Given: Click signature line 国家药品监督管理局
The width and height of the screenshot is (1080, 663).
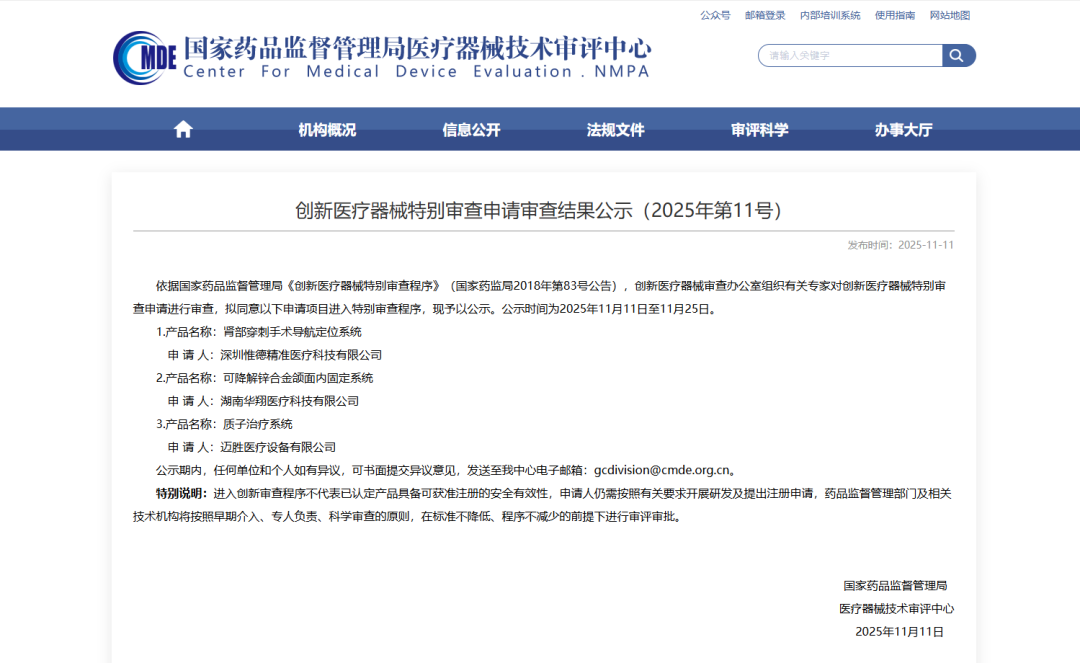Looking at the screenshot, I should tap(895, 586).
